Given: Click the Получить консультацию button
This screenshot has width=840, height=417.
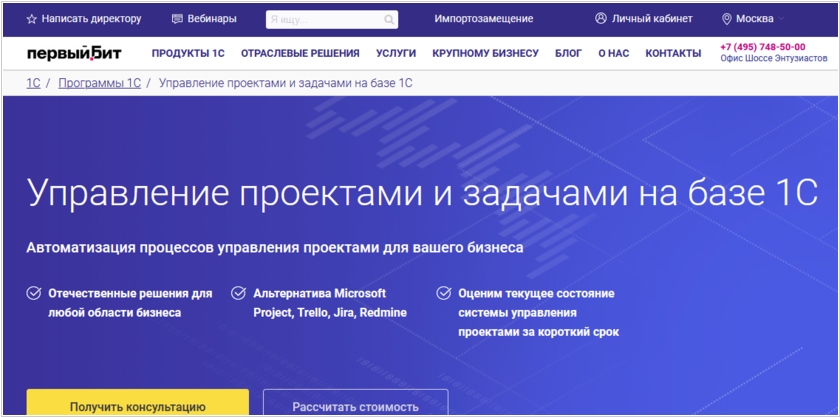Looking at the screenshot, I should pyautogui.click(x=138, y=404).
